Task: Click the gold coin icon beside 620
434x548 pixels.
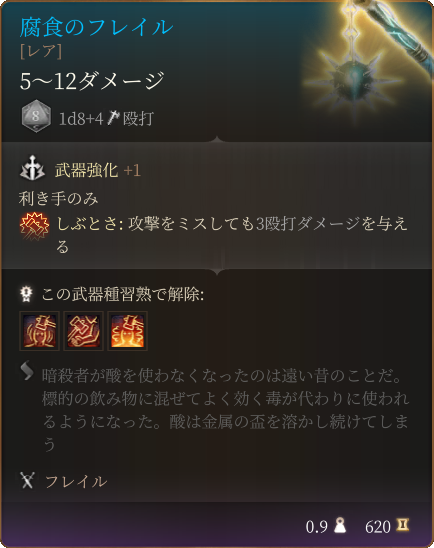Action: [402, 525]
